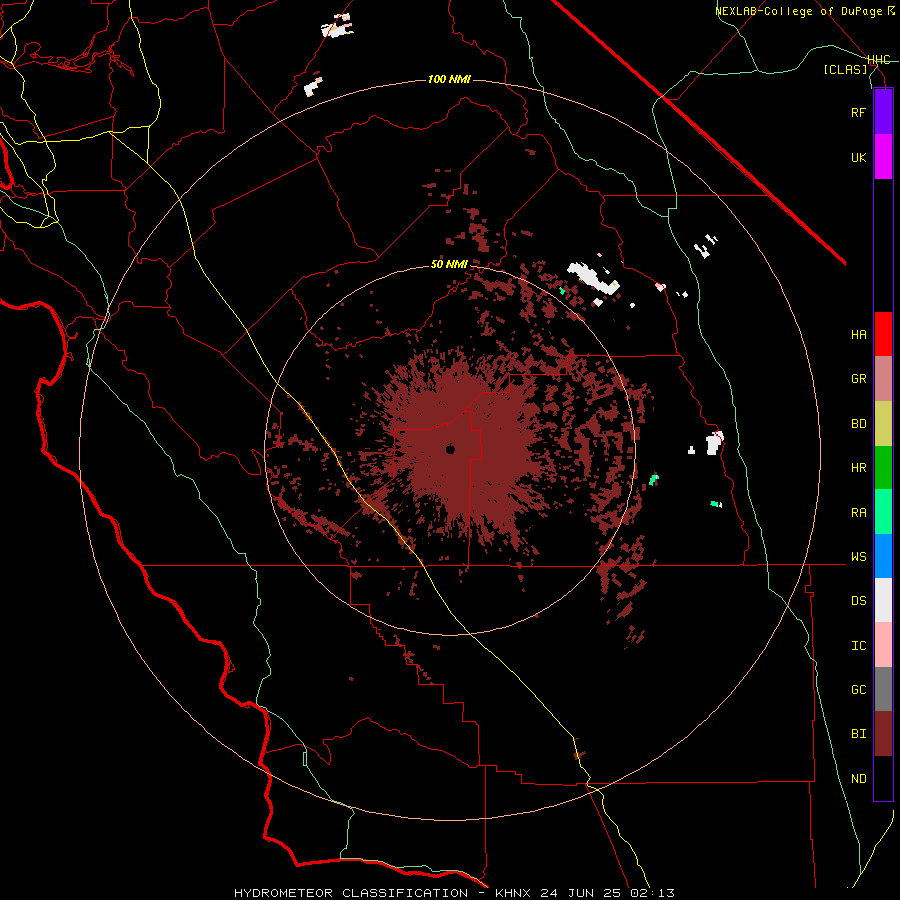
Task: Click the GC gray legend swatch
Action: click(883, 689)
